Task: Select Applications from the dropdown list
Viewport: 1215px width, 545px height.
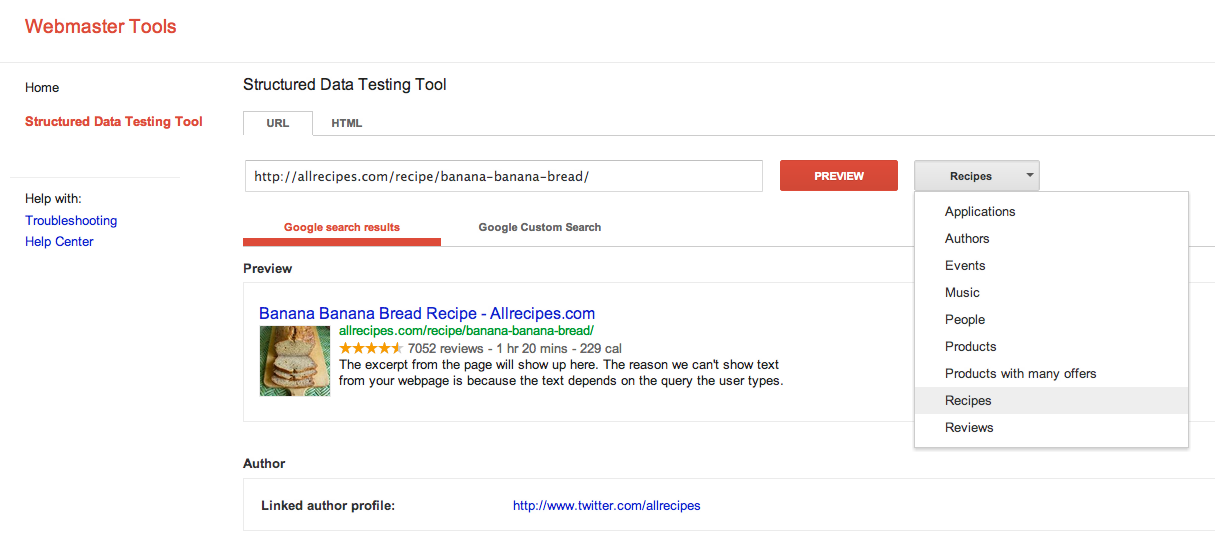Action: coord(980,212)
